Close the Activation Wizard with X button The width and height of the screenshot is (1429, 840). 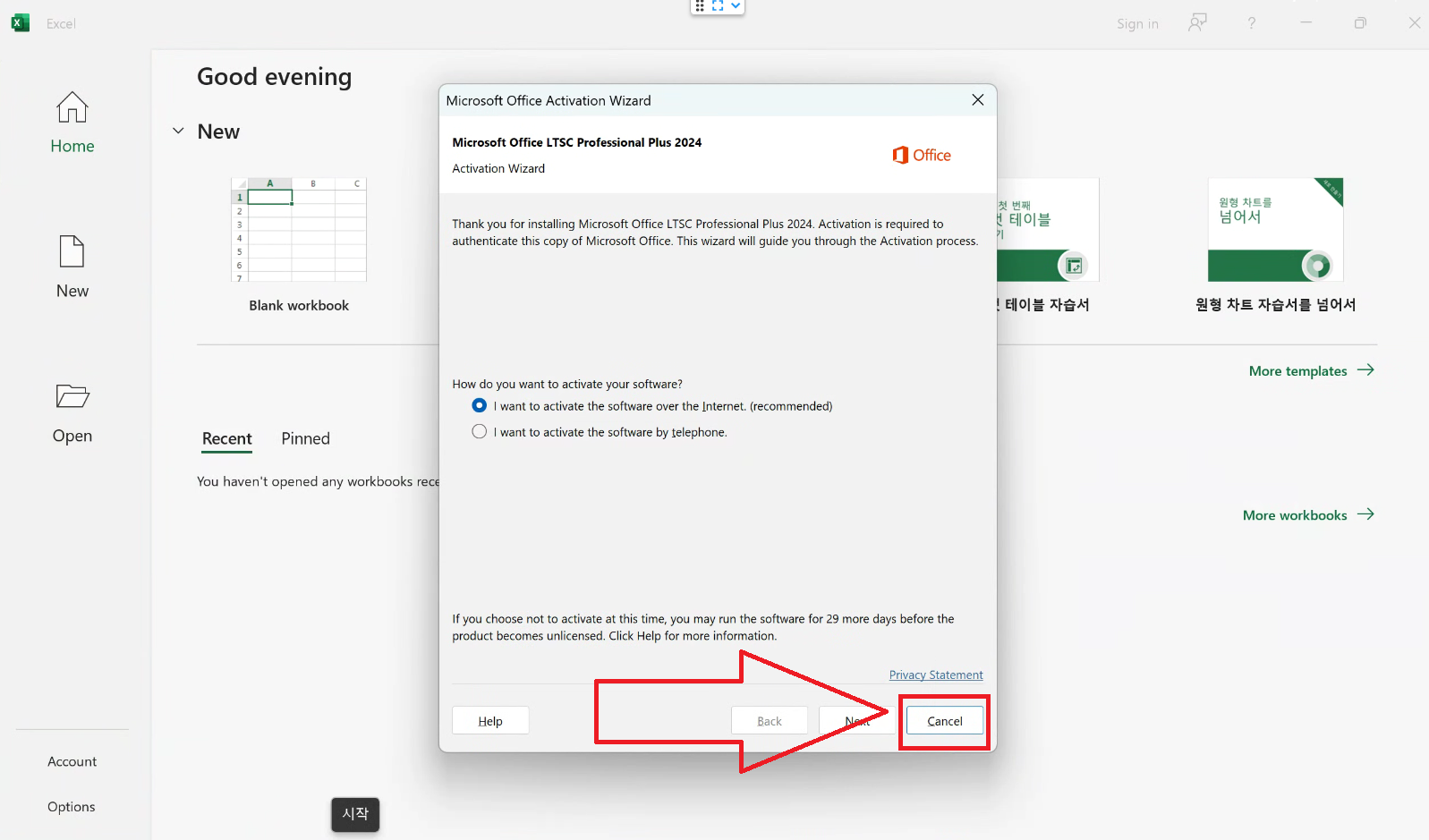[978, 100]
